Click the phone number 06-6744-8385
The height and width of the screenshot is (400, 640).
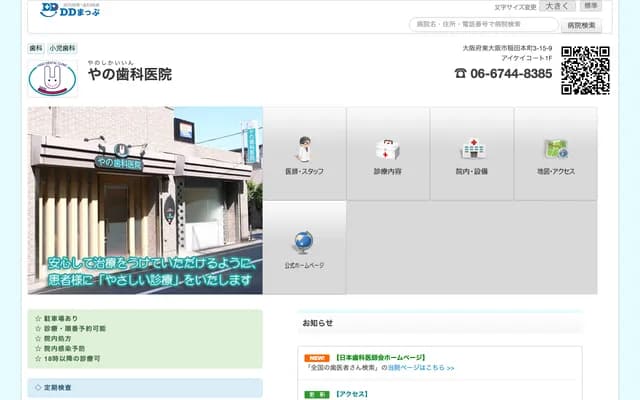coord(510,74)
